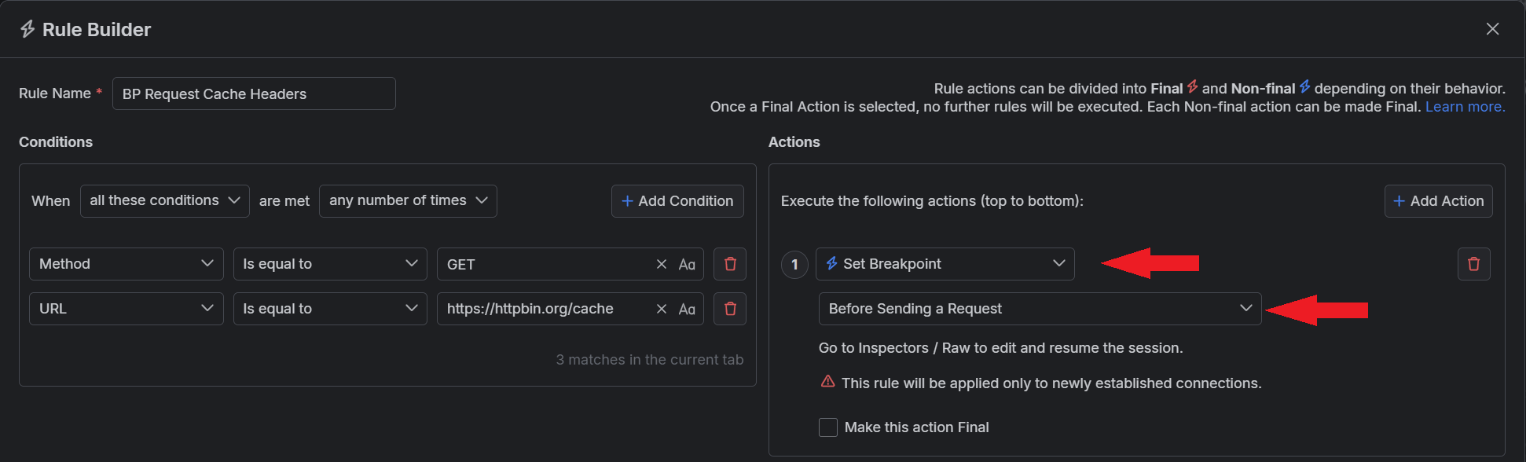Open the URL row's Is equal to operator

(x=330, y=308)
